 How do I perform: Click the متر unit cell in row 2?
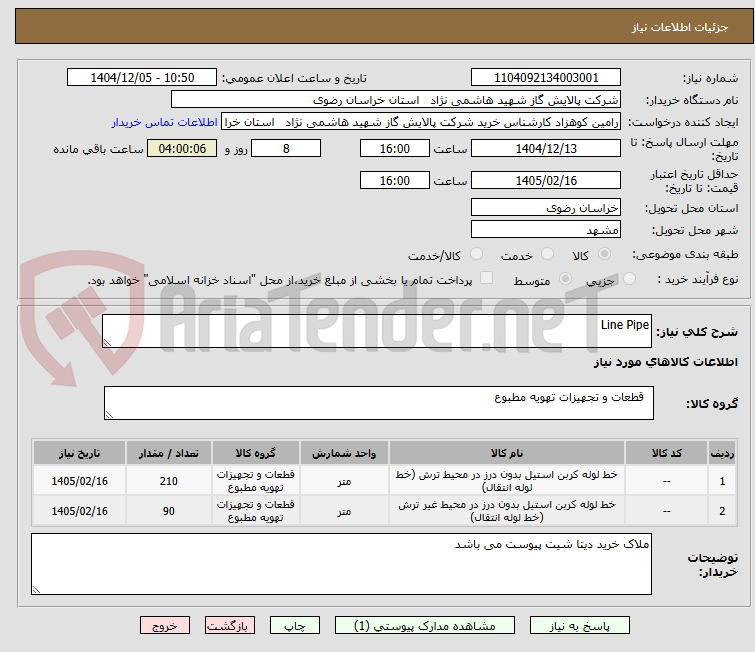344,511
